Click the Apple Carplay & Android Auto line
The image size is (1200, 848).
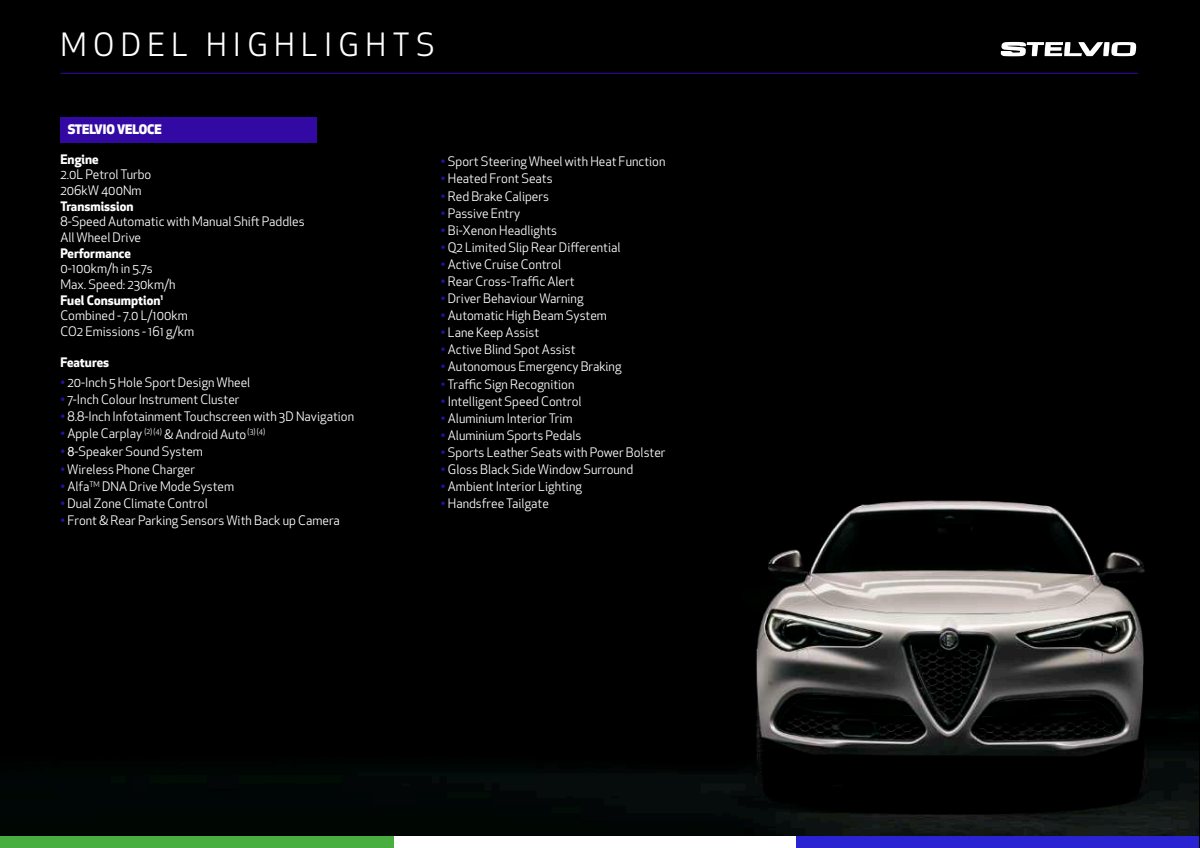click(x=166, y=434)
